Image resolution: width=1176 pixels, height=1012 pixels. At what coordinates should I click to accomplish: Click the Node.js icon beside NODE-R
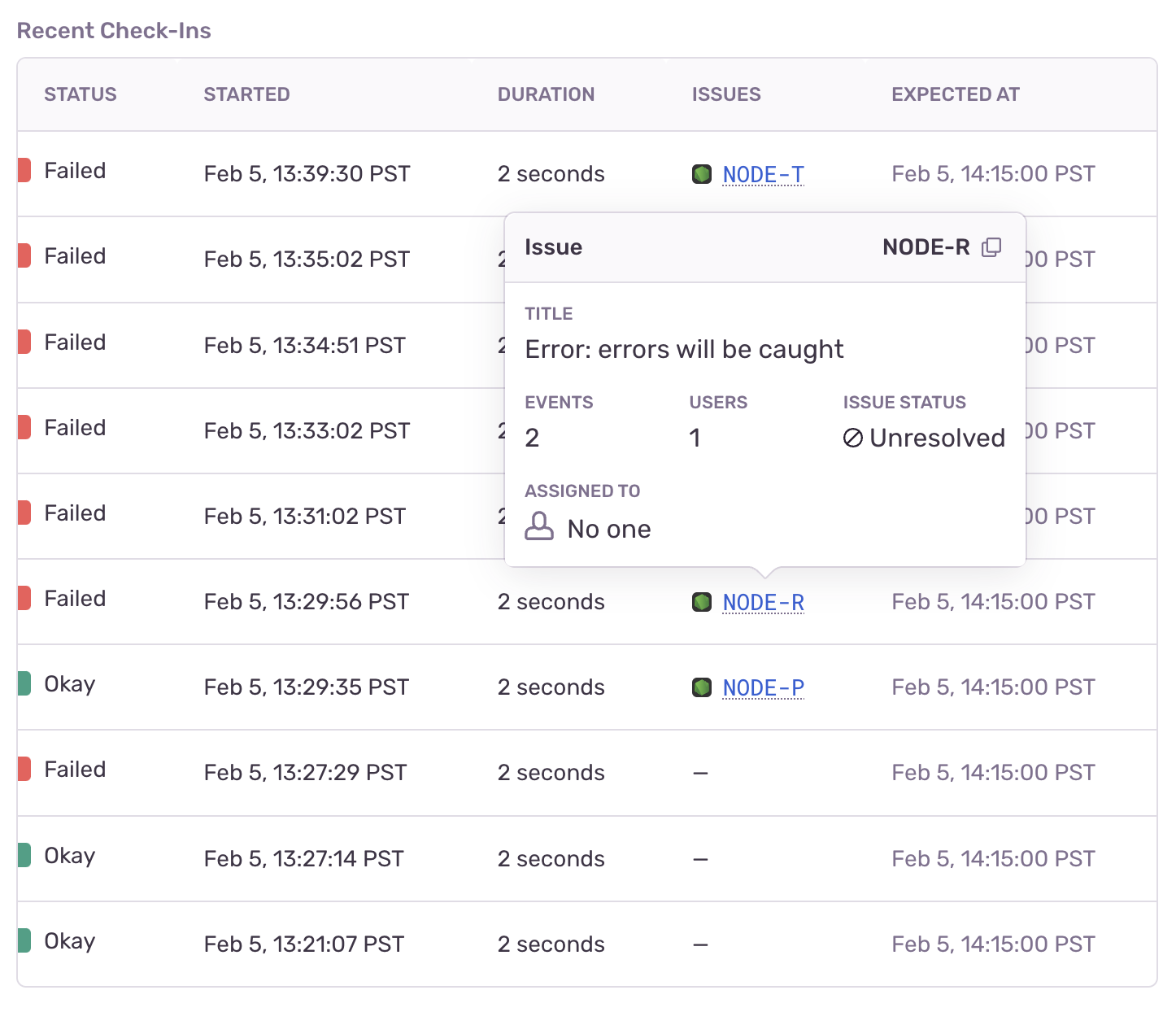tap(702, 602)
